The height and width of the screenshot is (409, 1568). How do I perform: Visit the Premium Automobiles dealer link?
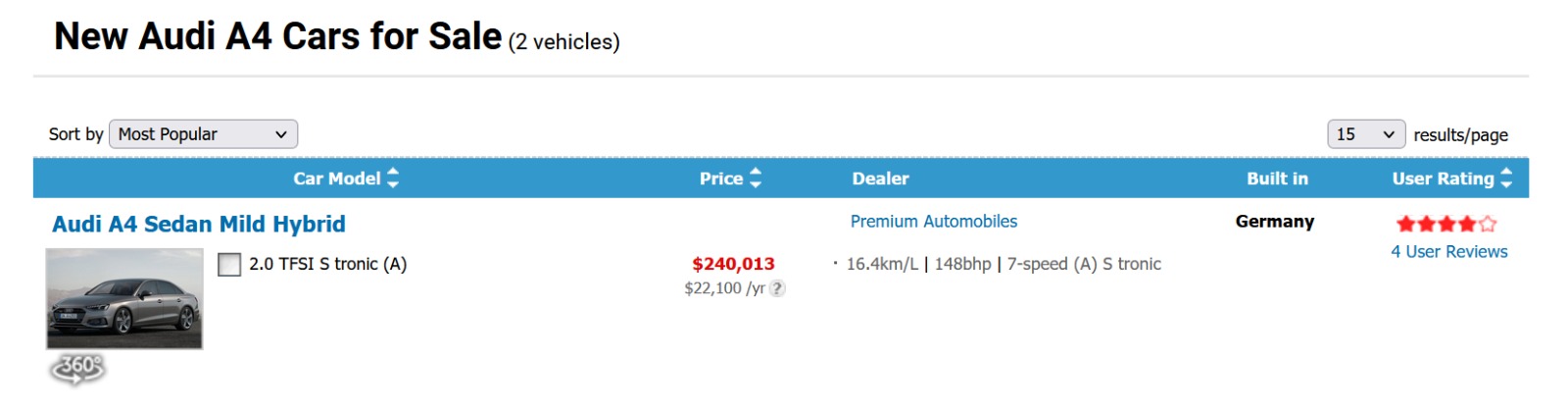[x=933, y=222]
